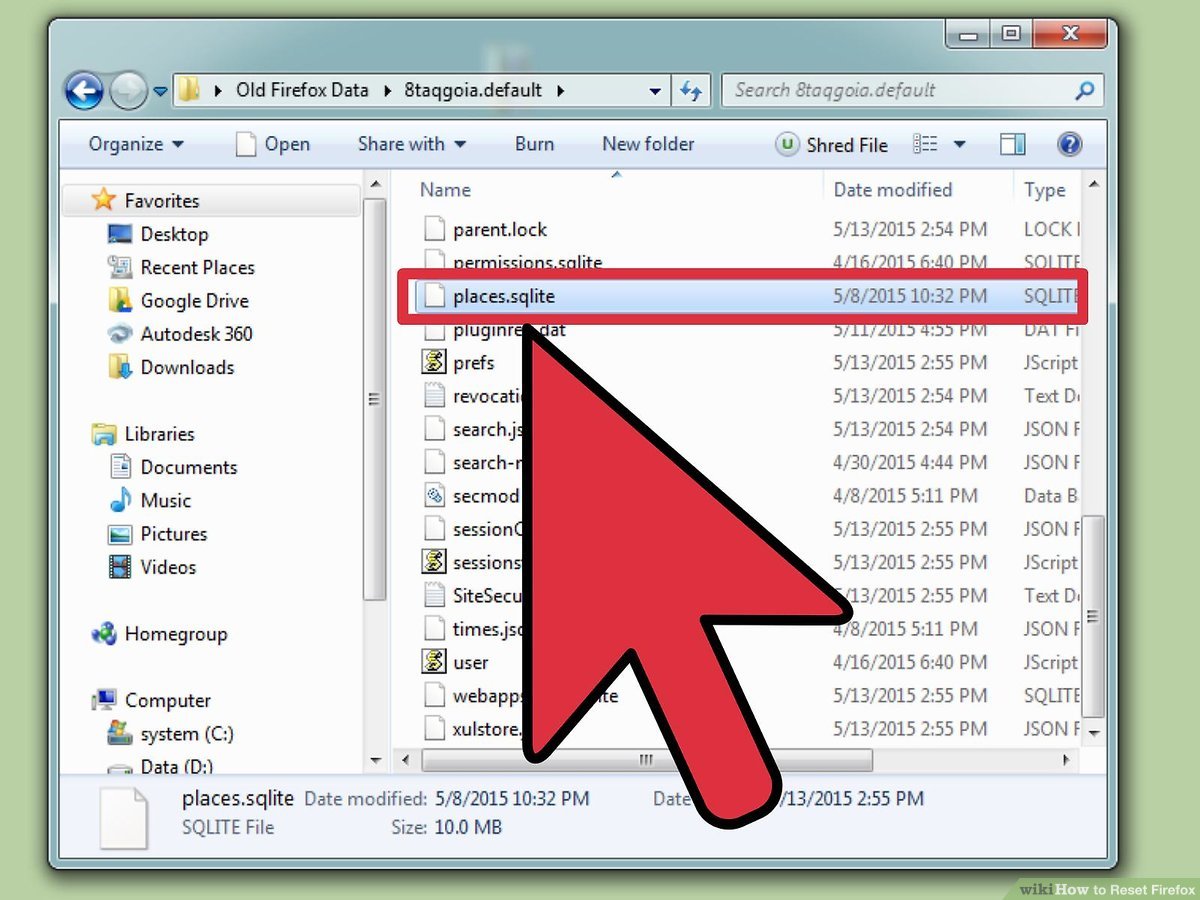Go back using the back arrow
Image resolution: width=1200 pixels, height=900 pixels.
coord(85,90)
